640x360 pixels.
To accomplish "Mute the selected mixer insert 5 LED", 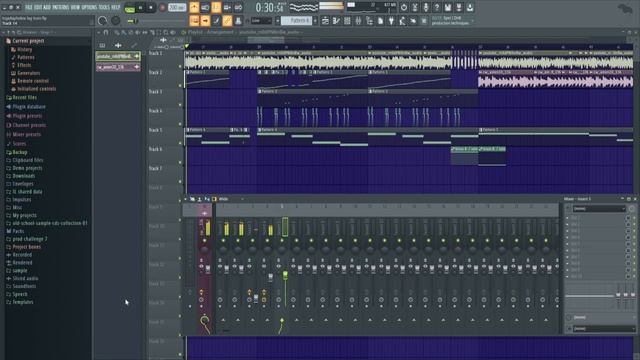I will point(282,240).
